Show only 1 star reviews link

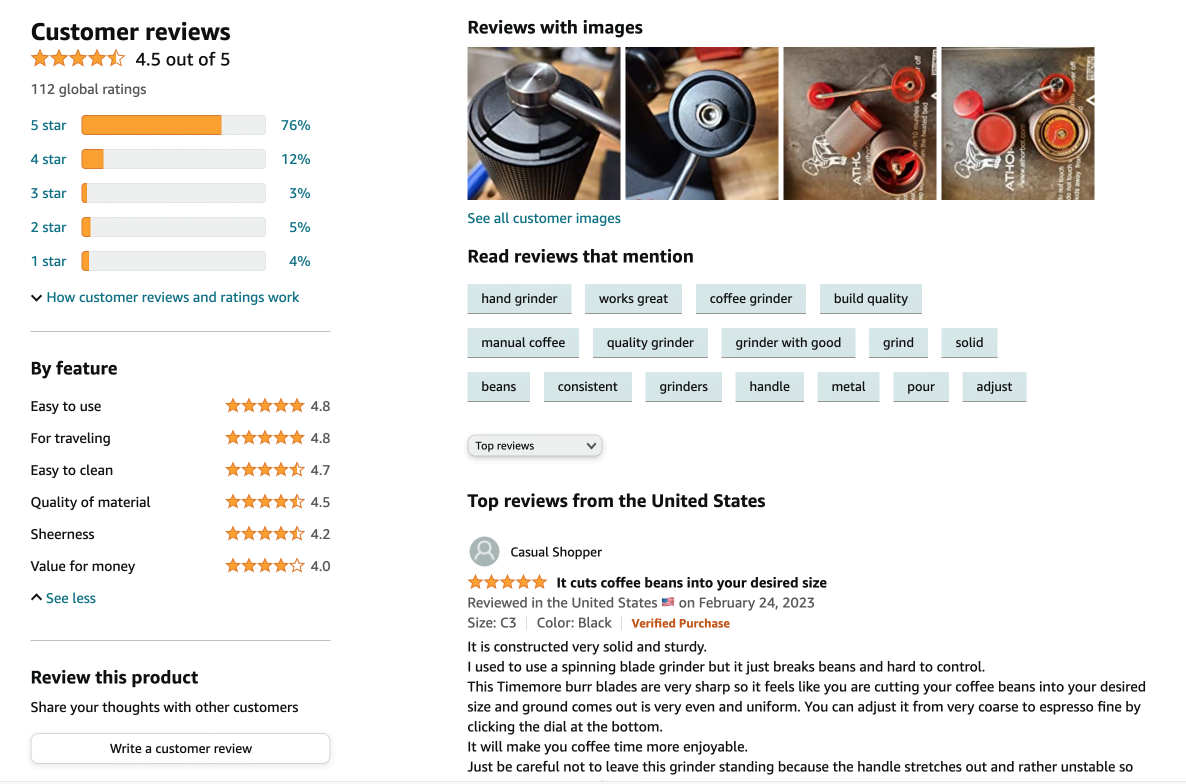pyautogui.click(x=49, y=261)
